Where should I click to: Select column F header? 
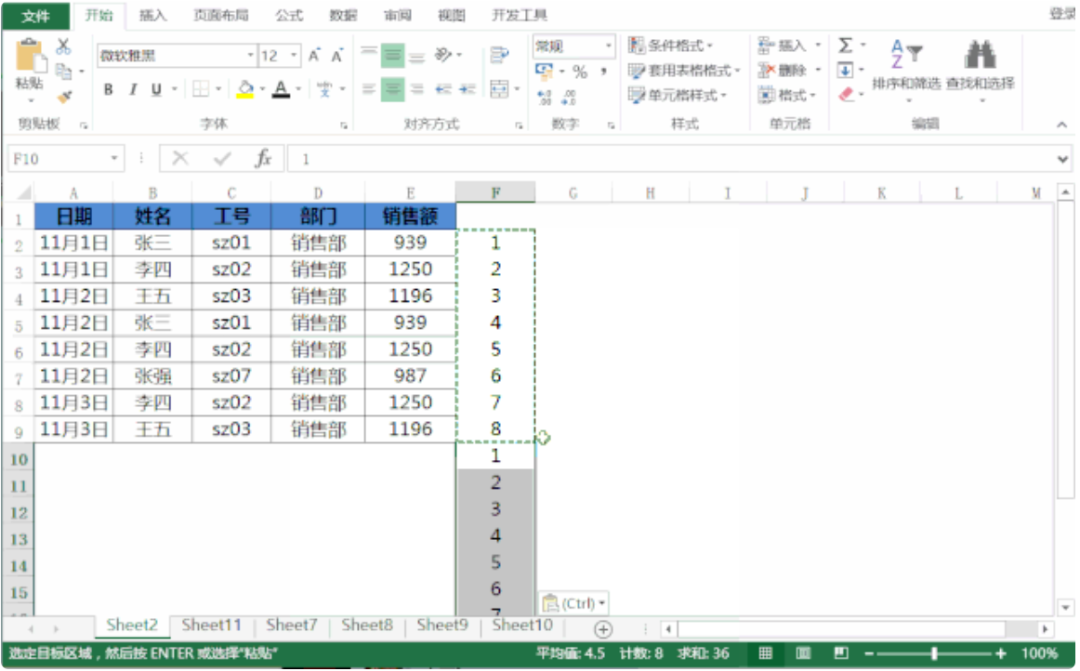[495, 193]
